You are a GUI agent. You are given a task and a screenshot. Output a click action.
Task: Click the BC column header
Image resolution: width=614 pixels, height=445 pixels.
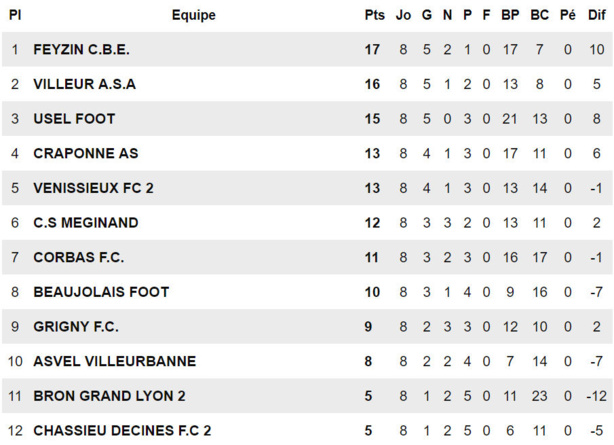pos(540,15)
